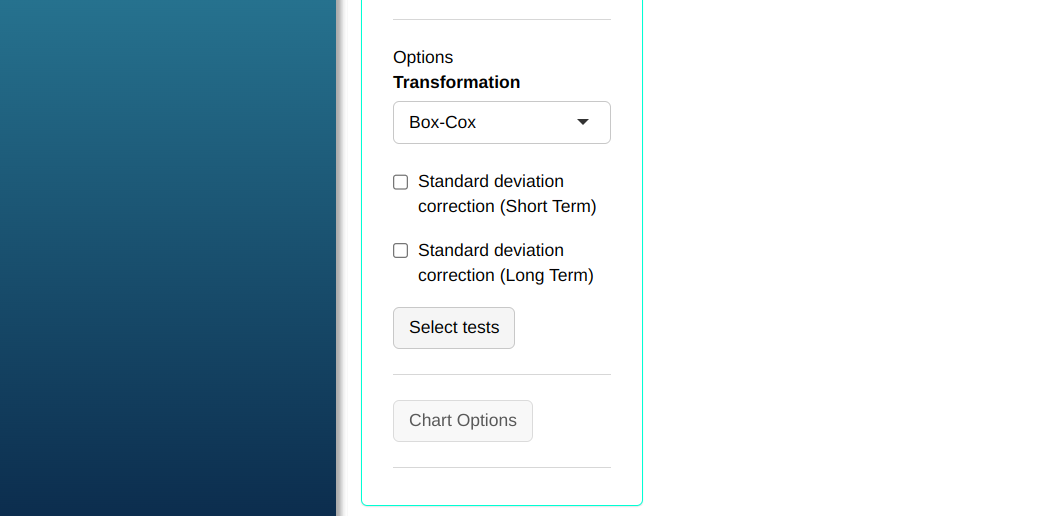The width and height of the screenshot is (1046, 516).
Task: Open Chart Options
Action: pos(462,421)
